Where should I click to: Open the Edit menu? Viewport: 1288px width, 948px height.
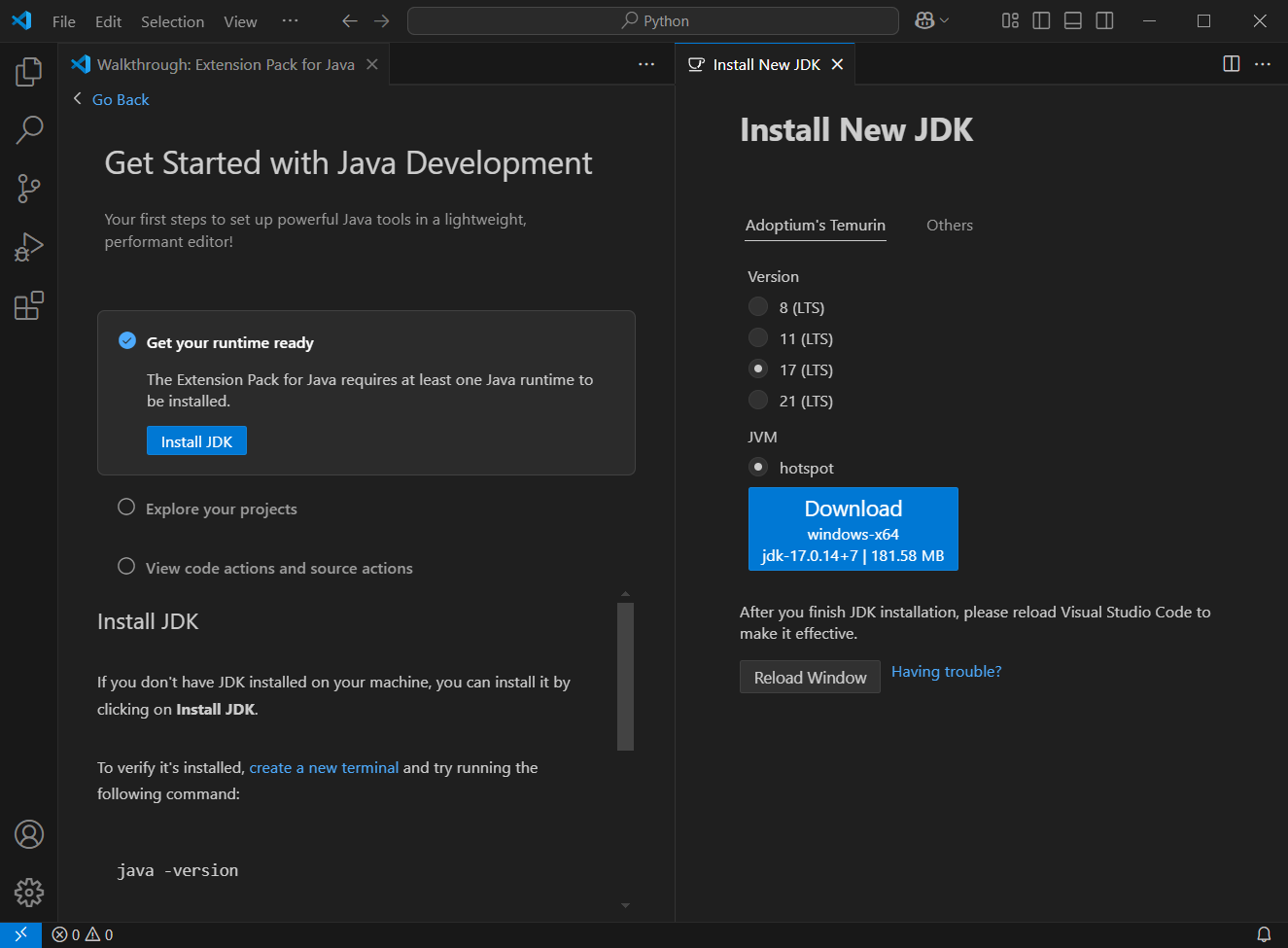(108, 21)
